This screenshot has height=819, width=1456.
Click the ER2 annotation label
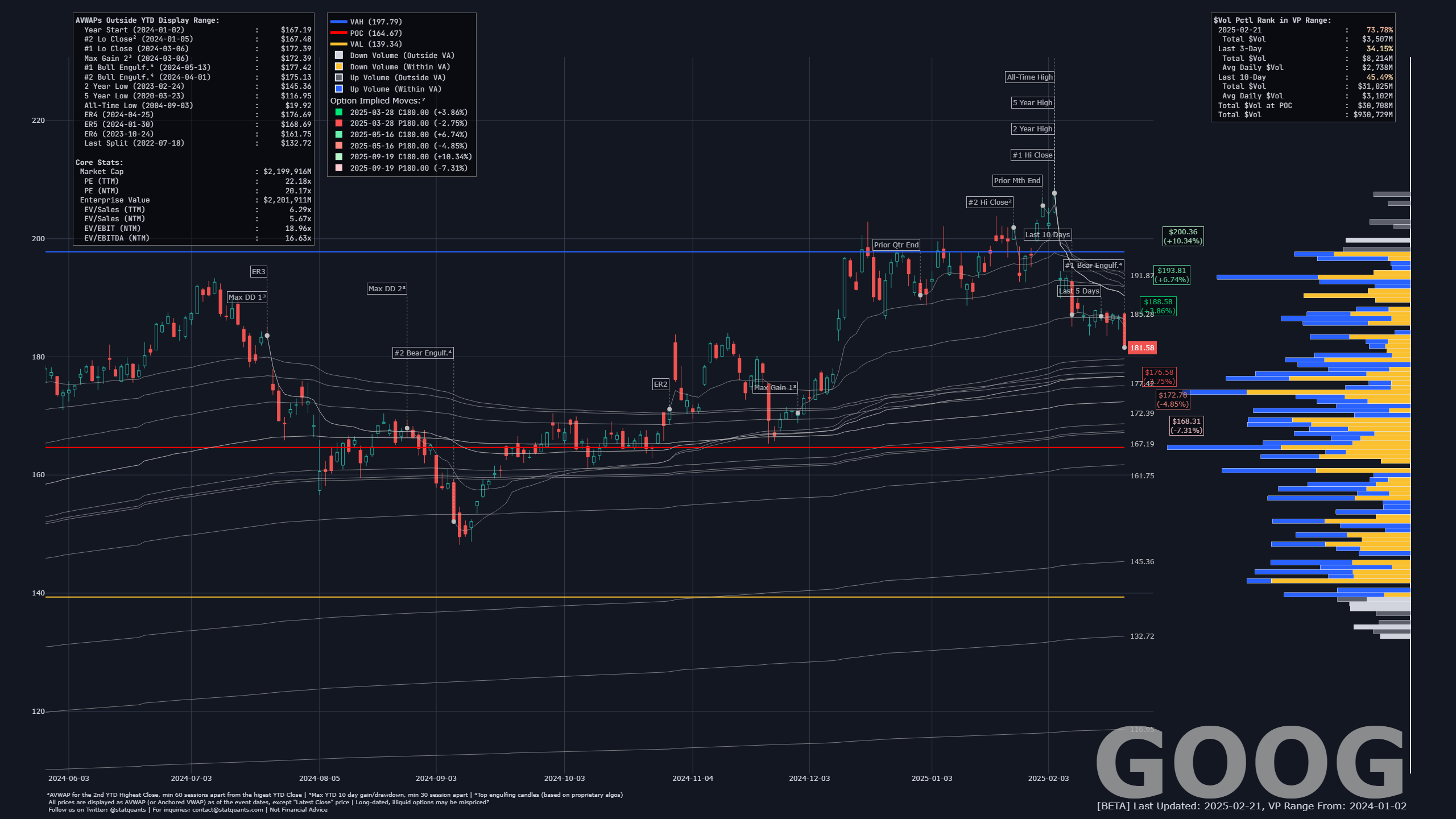660,384
